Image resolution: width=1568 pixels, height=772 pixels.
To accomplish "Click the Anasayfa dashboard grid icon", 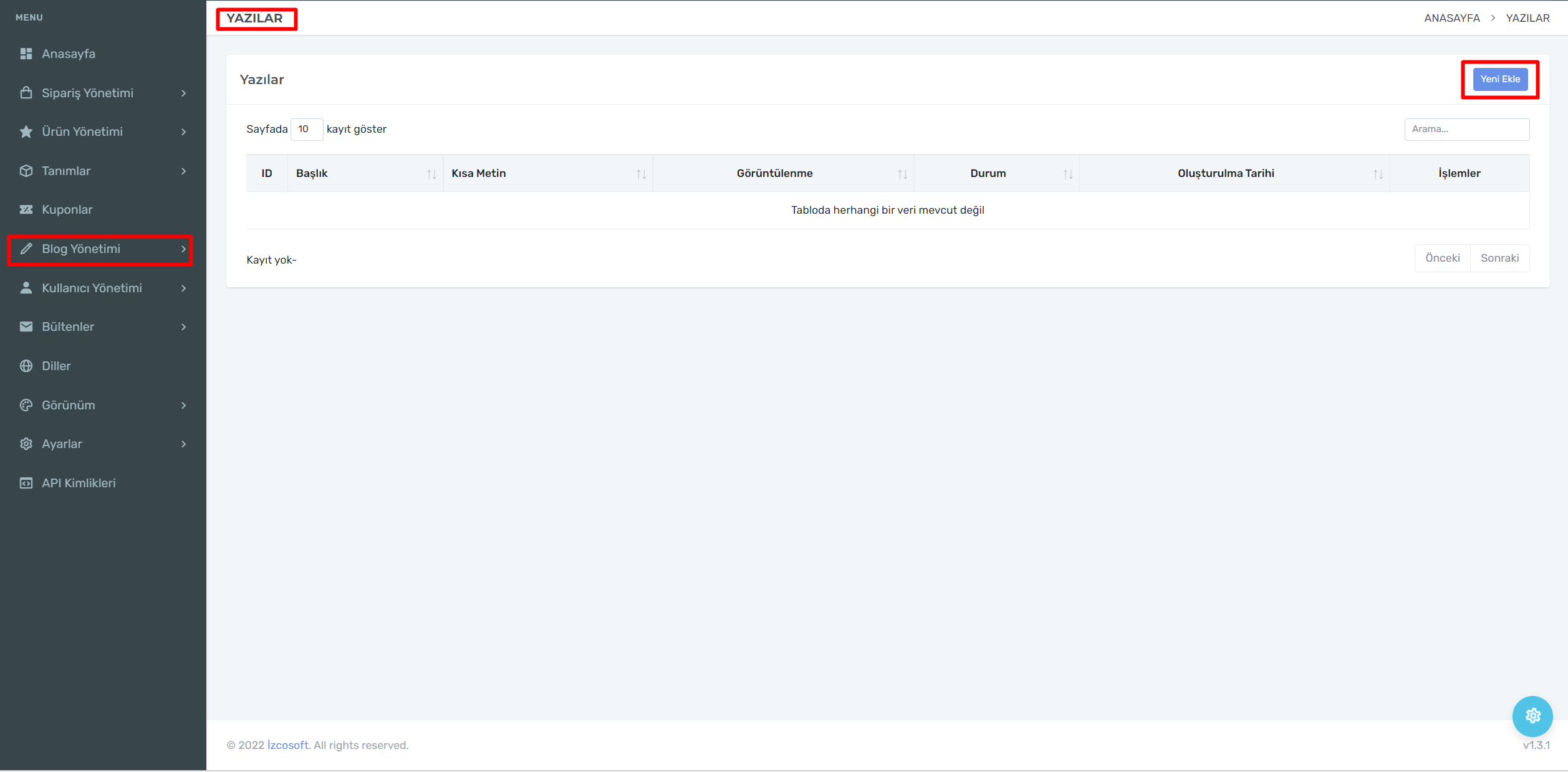I will point(26,54).
